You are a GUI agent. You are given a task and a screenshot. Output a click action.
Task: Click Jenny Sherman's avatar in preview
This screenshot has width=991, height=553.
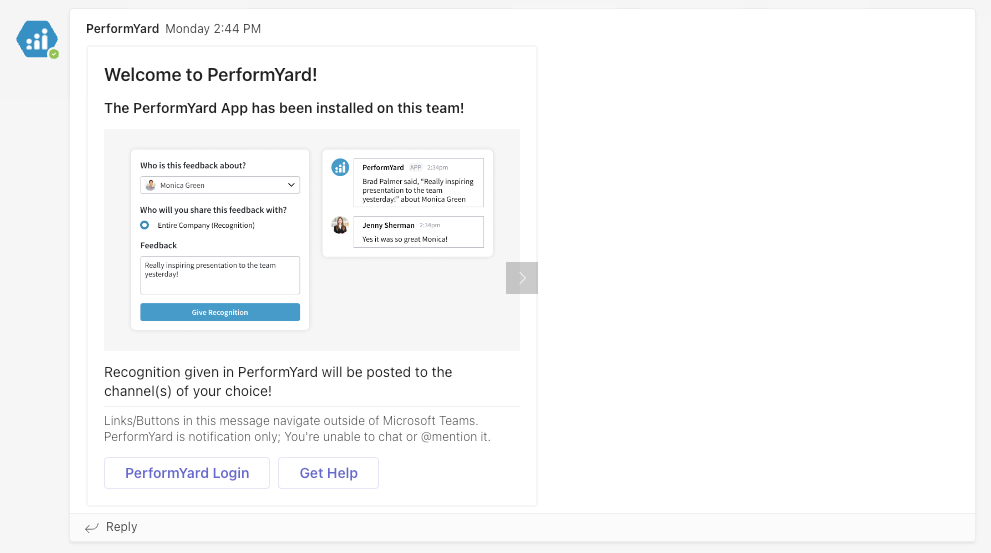(340, 225)
